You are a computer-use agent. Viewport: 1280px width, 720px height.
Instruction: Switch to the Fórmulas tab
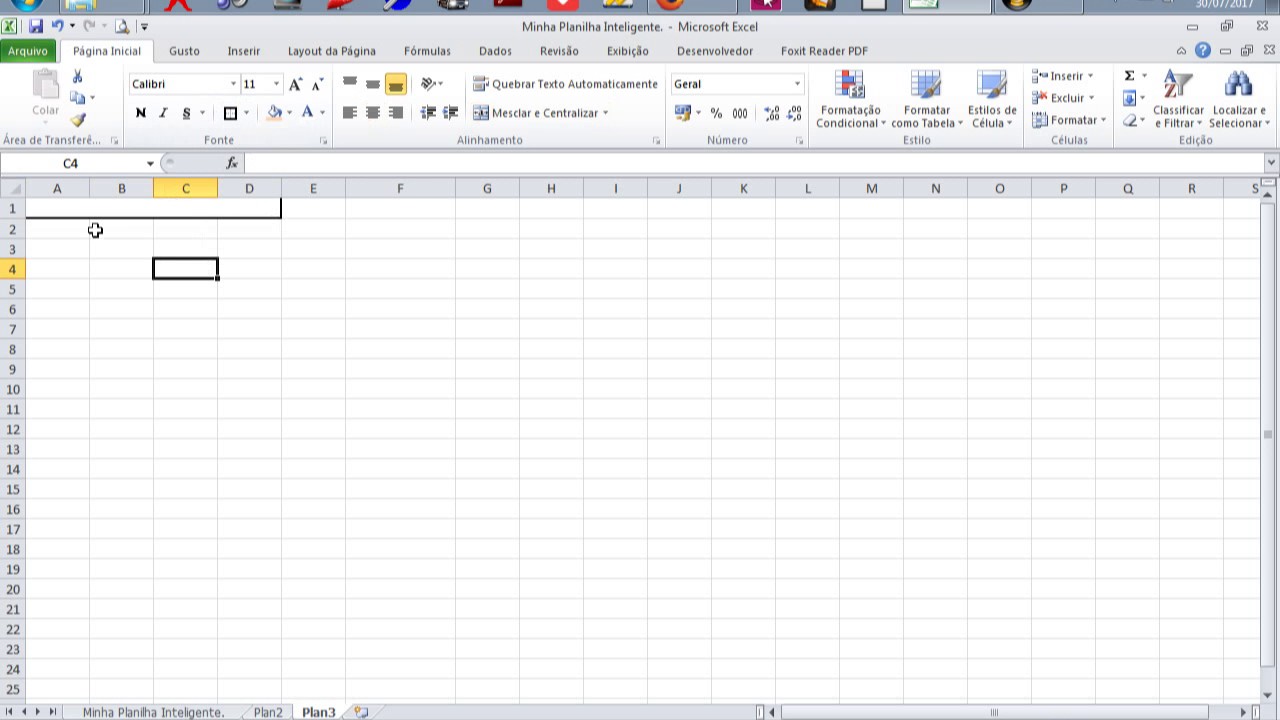coord(427,51)
